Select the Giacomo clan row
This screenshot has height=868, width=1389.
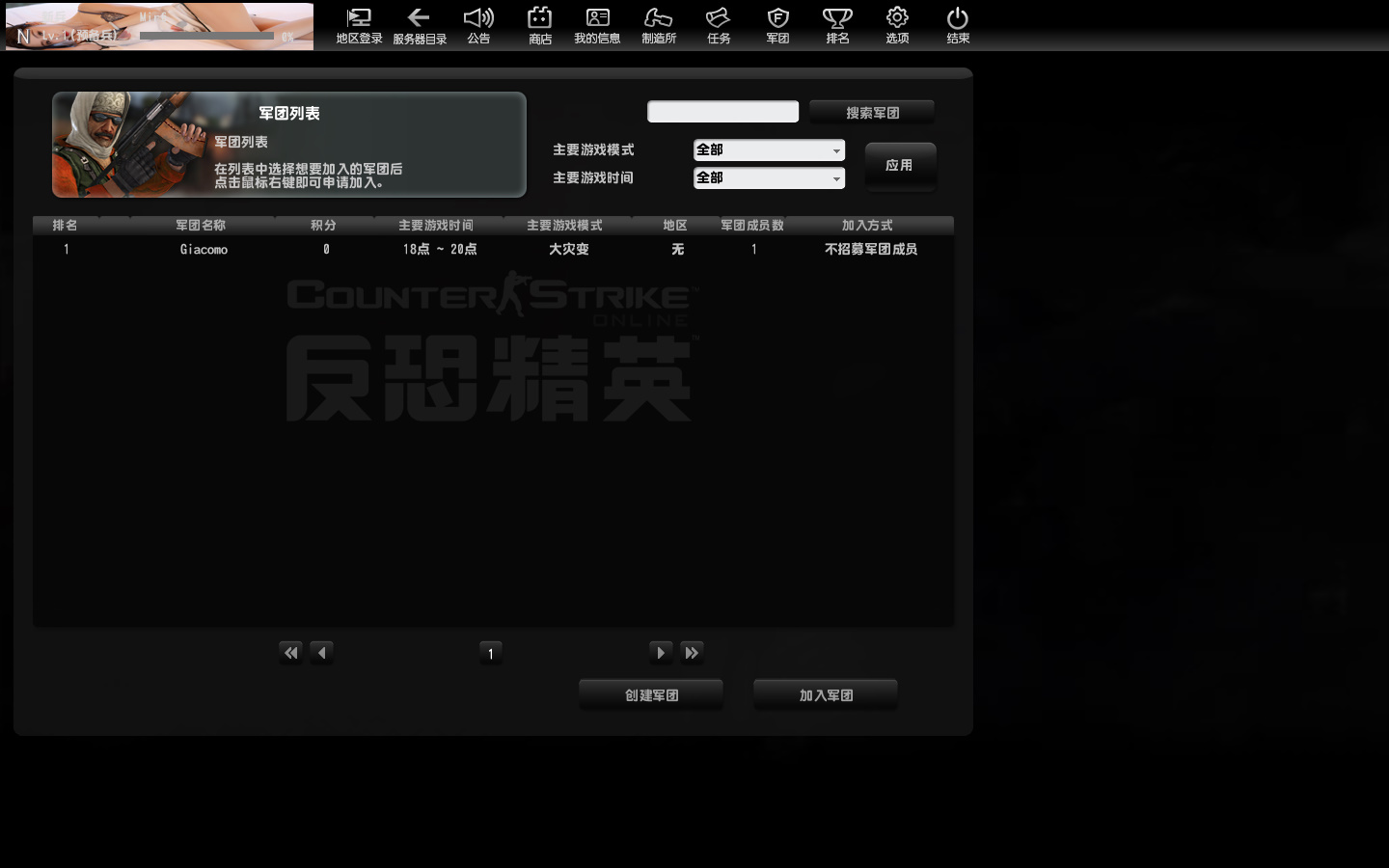coord(204,250)
